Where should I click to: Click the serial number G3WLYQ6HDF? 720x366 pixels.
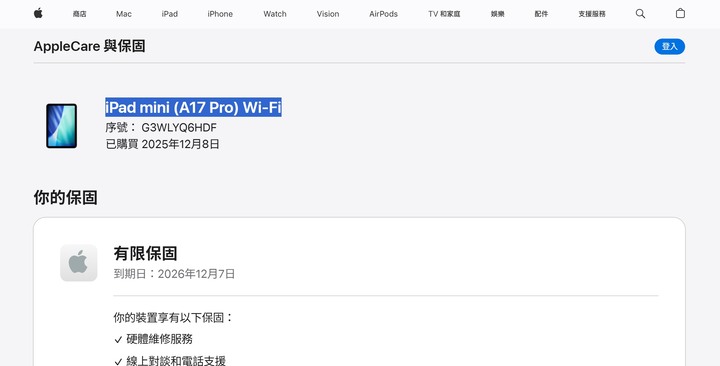[x=179, y=127]
